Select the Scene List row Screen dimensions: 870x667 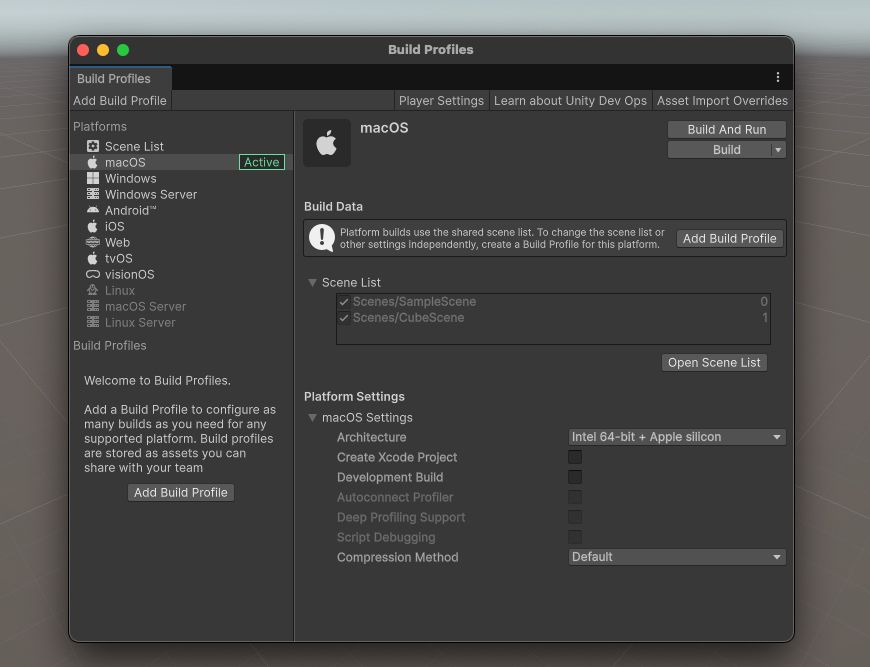(x=181, y=146)
